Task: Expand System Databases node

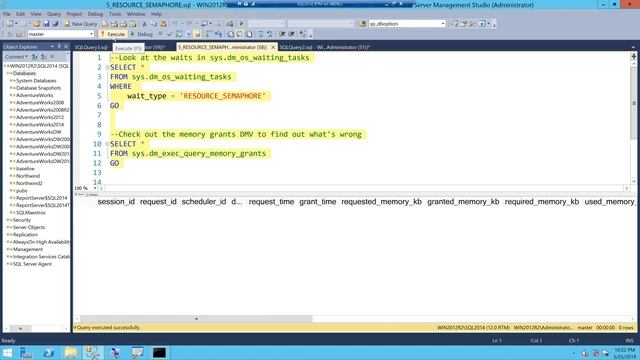Action: (12, 81)
